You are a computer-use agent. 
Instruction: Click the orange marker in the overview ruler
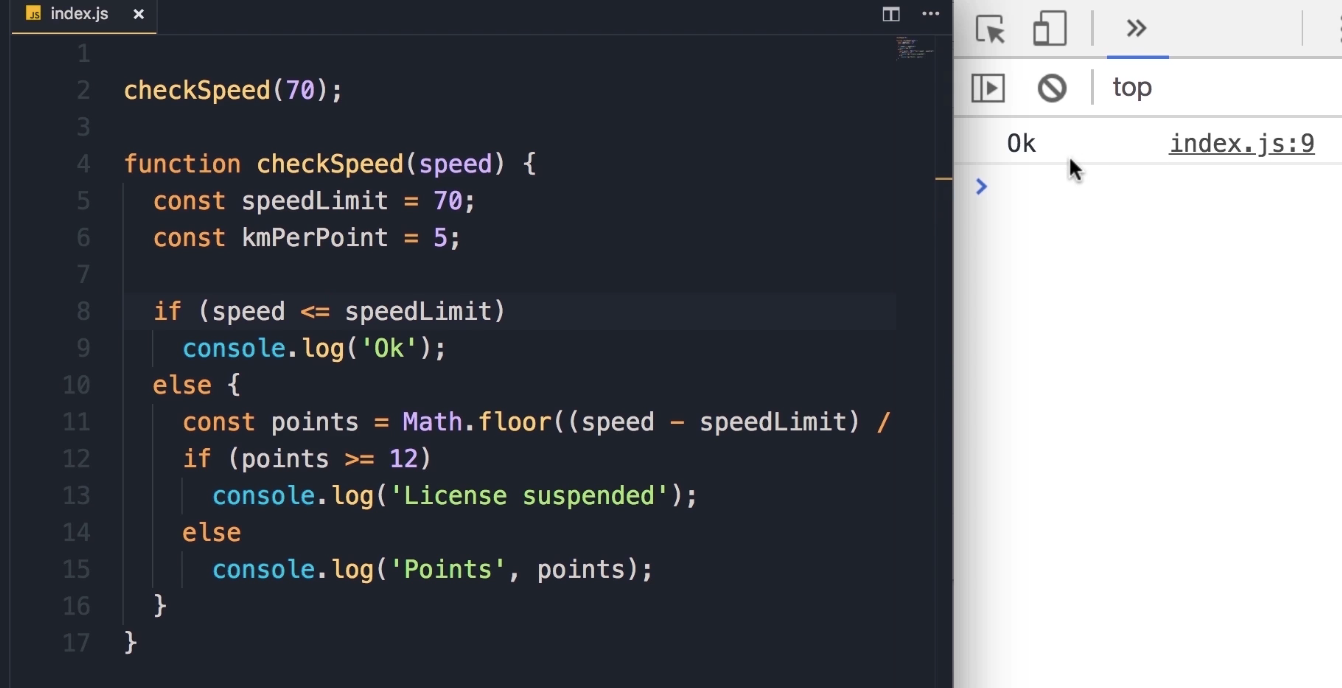pos(943,179)
